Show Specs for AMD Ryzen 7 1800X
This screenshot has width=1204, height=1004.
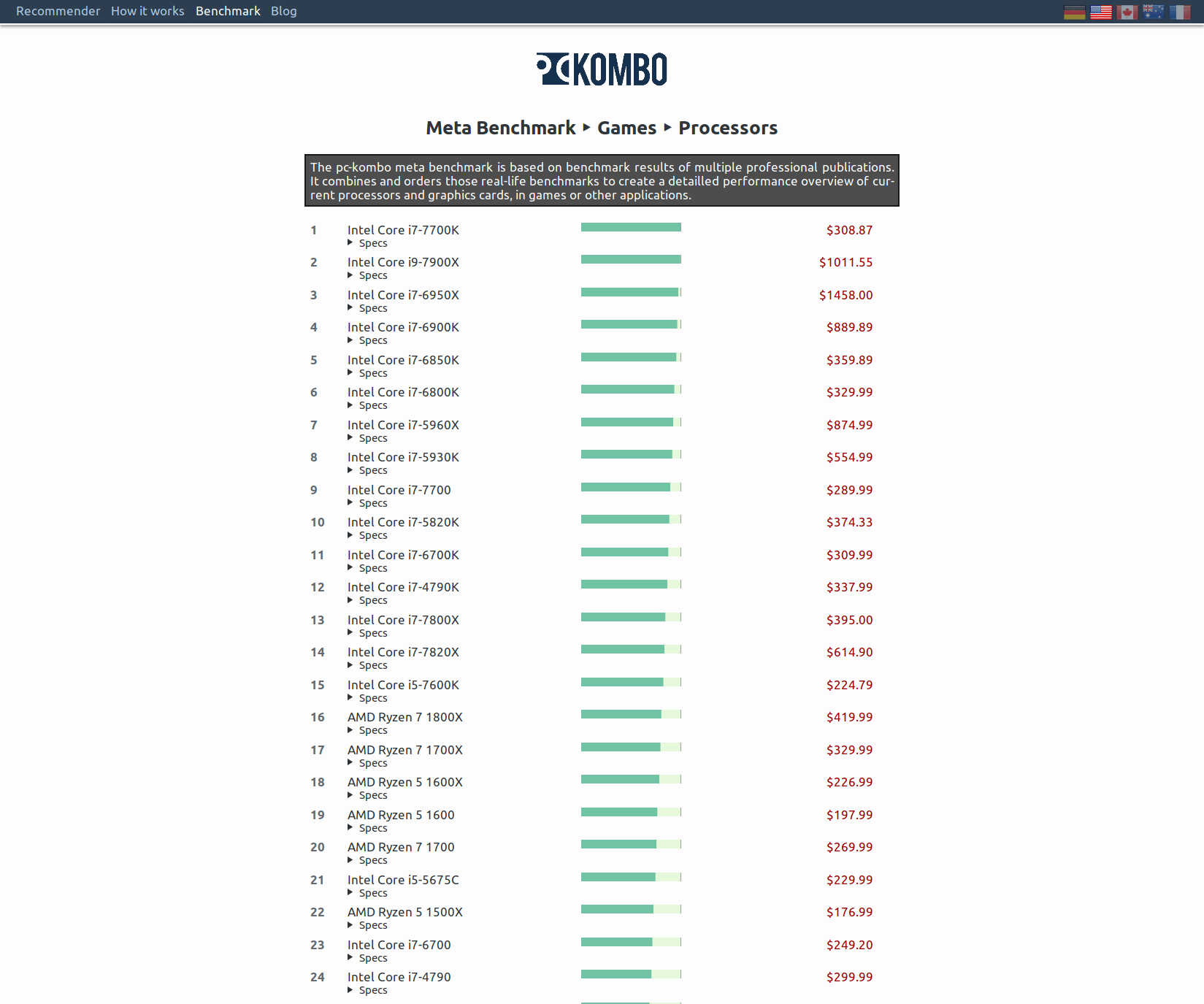(367, 730)
